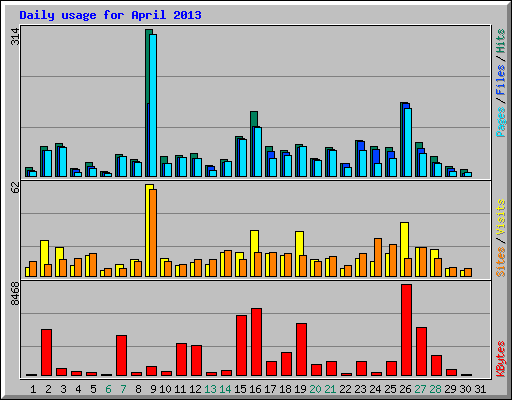Click the 'Sites' legend label
The image size is (512, 400).
(x=500, y=262)
